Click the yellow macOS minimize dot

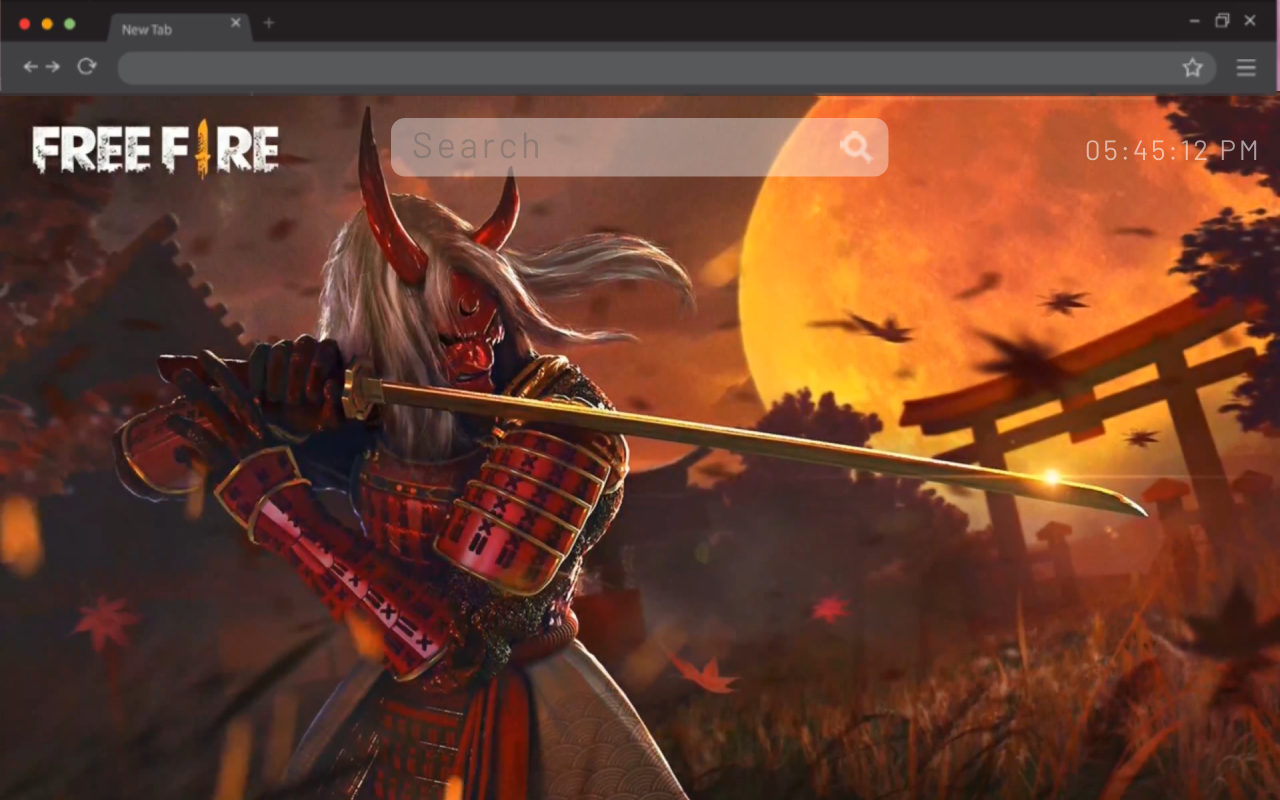[47, 24]
